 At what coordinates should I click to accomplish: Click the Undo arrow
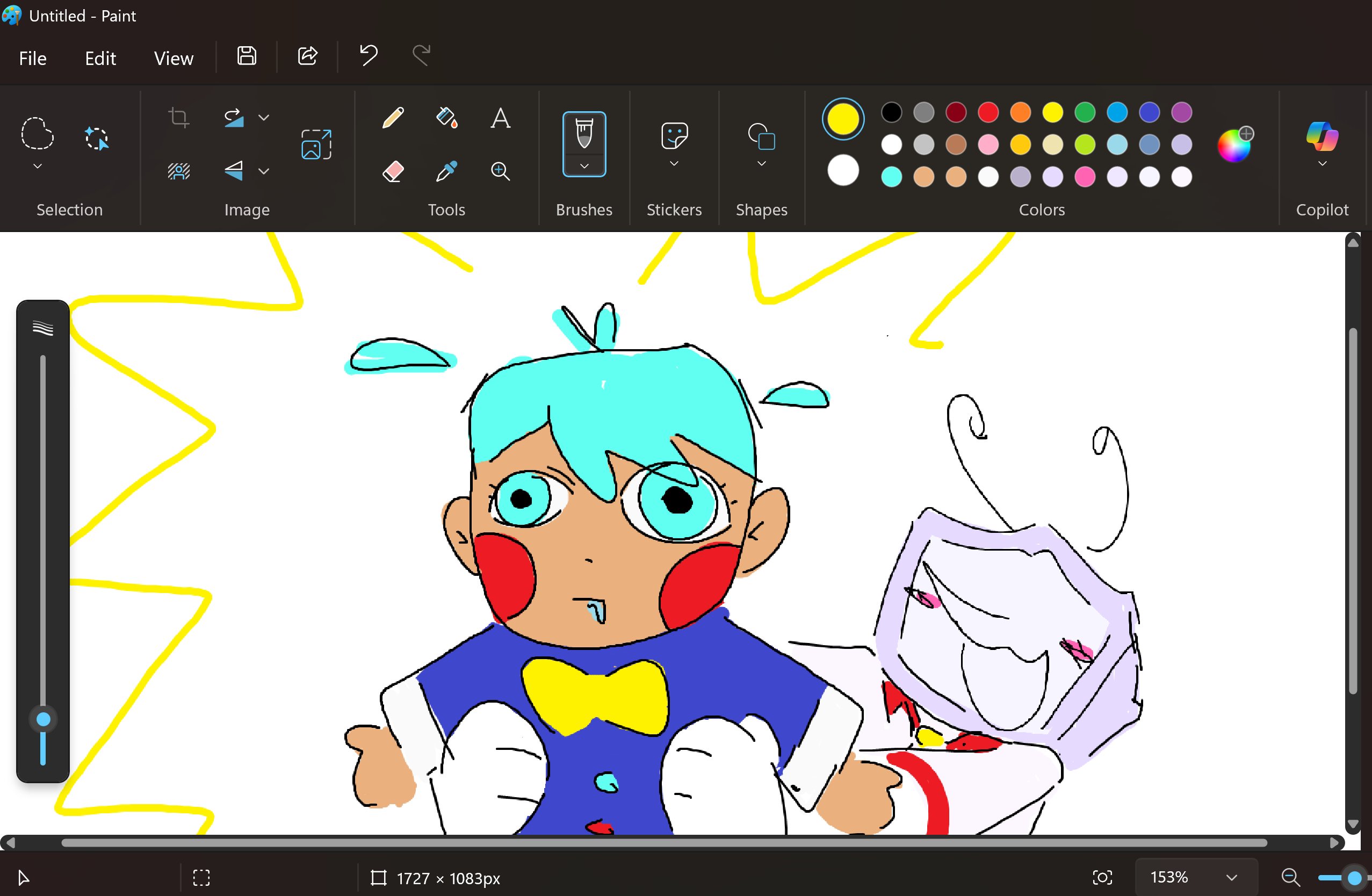click(x=369, y=56)
